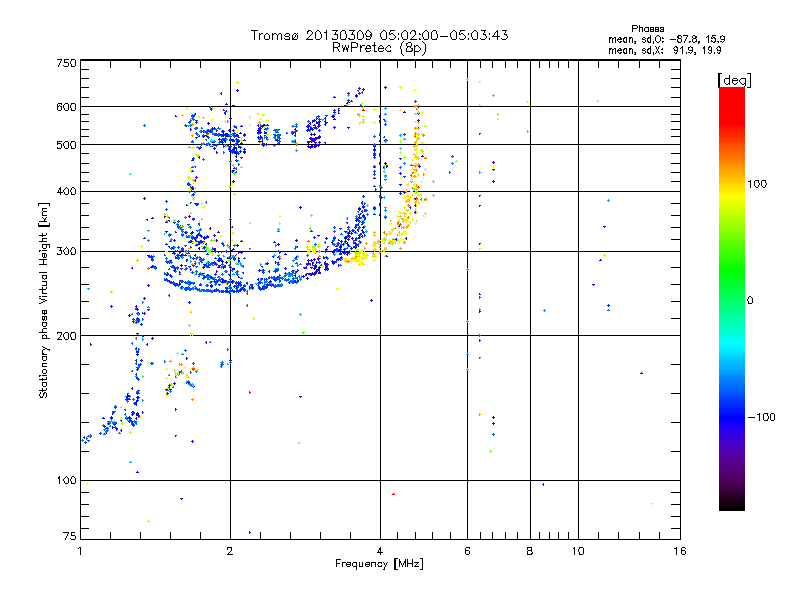Click the '[deg]' colorbar unit label
800x600 pixels.
(x=734, y=80)
